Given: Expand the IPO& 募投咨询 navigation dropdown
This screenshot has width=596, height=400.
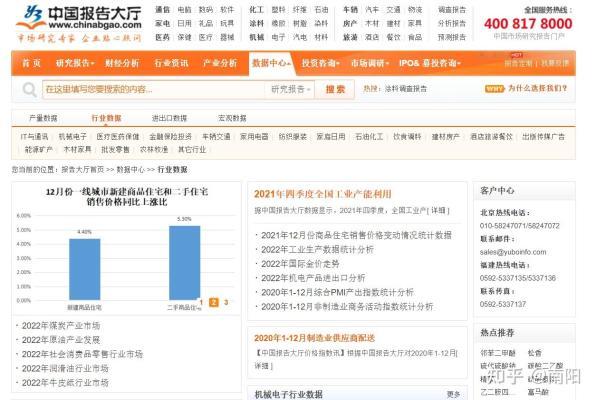Looking at the screenshot, I should pyautogui.click(x=430, y=63).
